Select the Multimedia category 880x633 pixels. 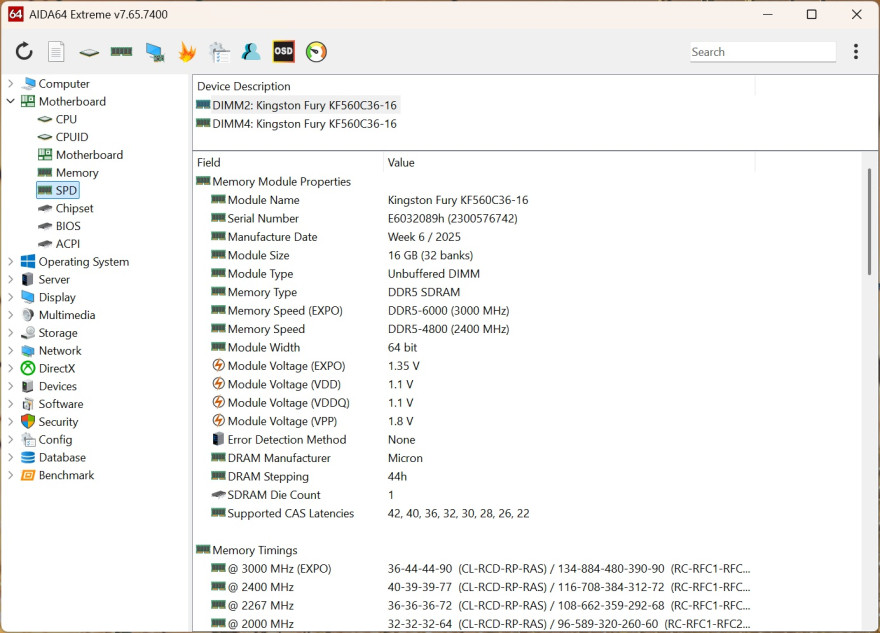point(58,315)
